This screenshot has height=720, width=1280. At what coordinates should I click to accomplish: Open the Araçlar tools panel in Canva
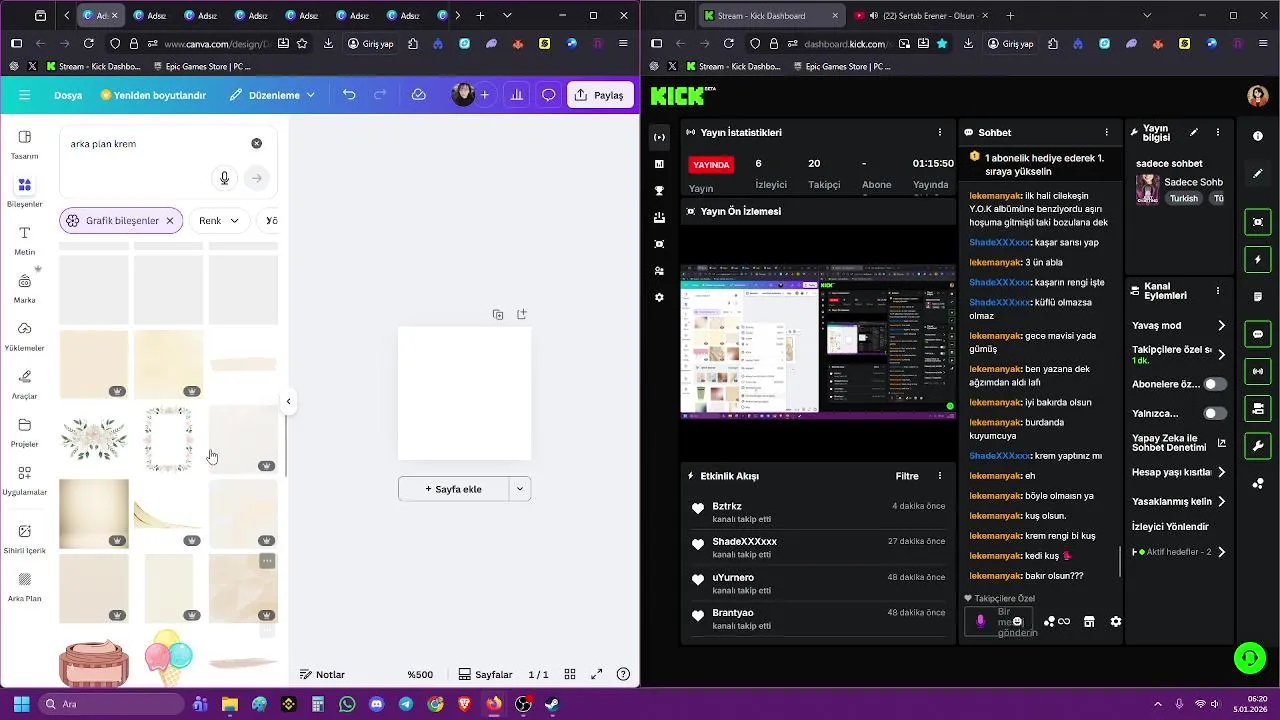coord(25,384)
